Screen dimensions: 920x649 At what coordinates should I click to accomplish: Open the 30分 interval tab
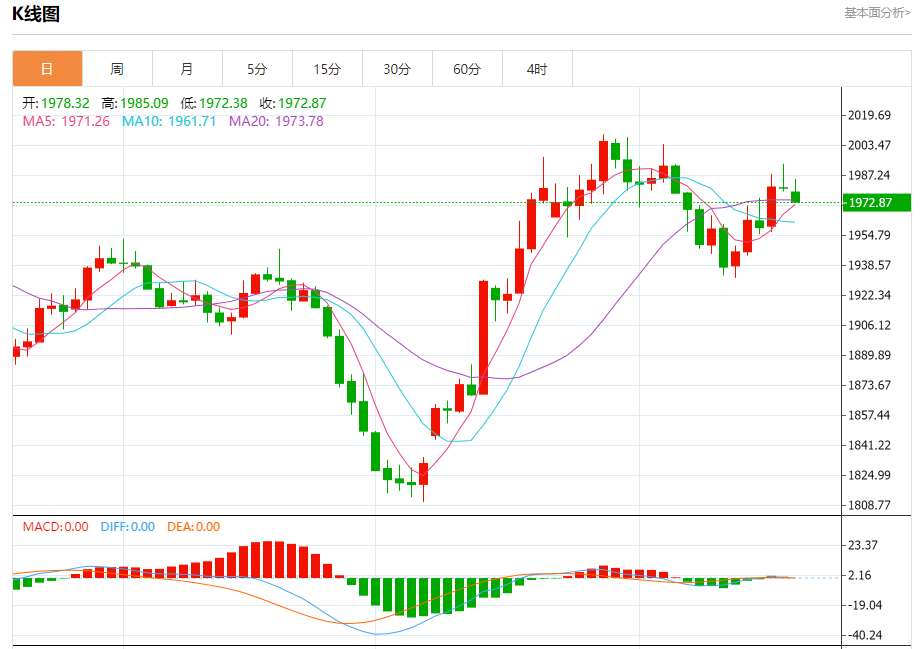click(x=397, y=69)
